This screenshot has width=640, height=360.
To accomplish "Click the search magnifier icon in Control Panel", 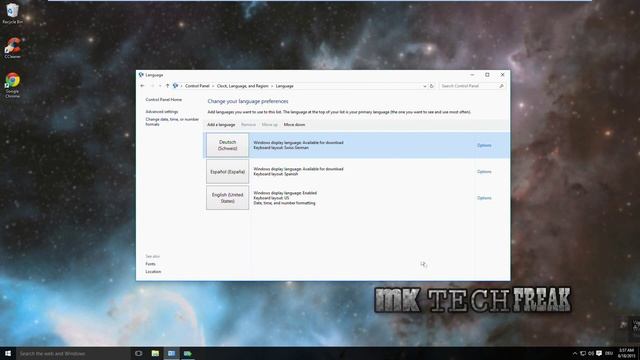I will point(501,86).
